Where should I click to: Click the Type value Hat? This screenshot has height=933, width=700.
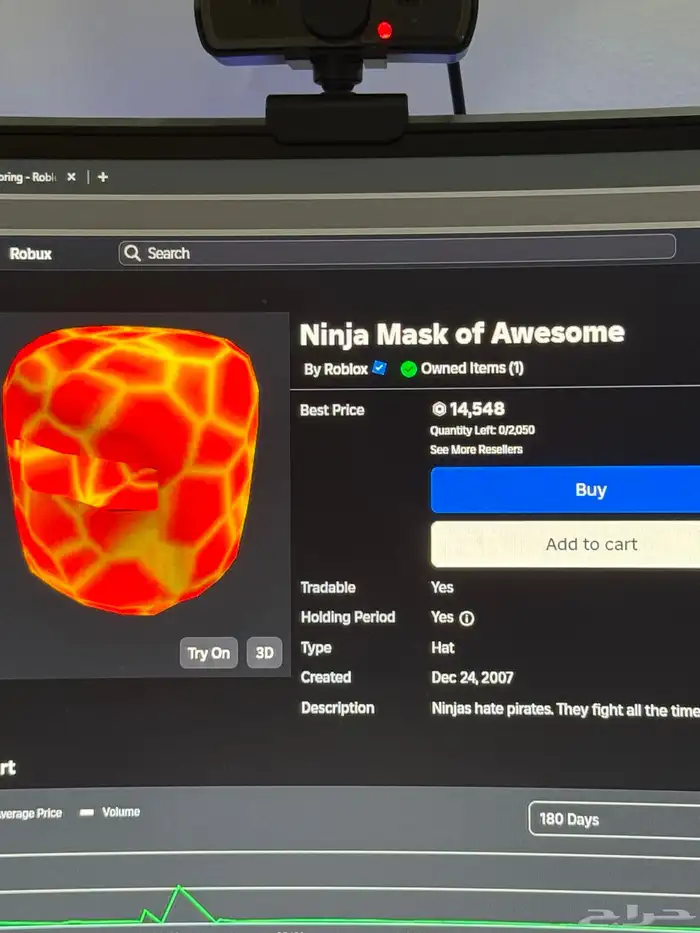coord(443,647)
